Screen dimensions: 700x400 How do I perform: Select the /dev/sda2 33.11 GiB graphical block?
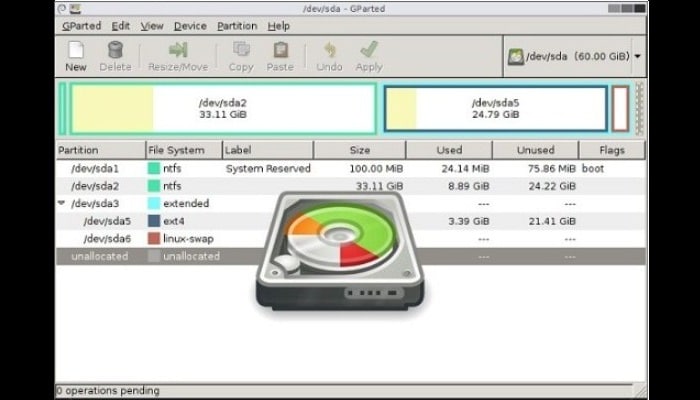coord(223,108)
